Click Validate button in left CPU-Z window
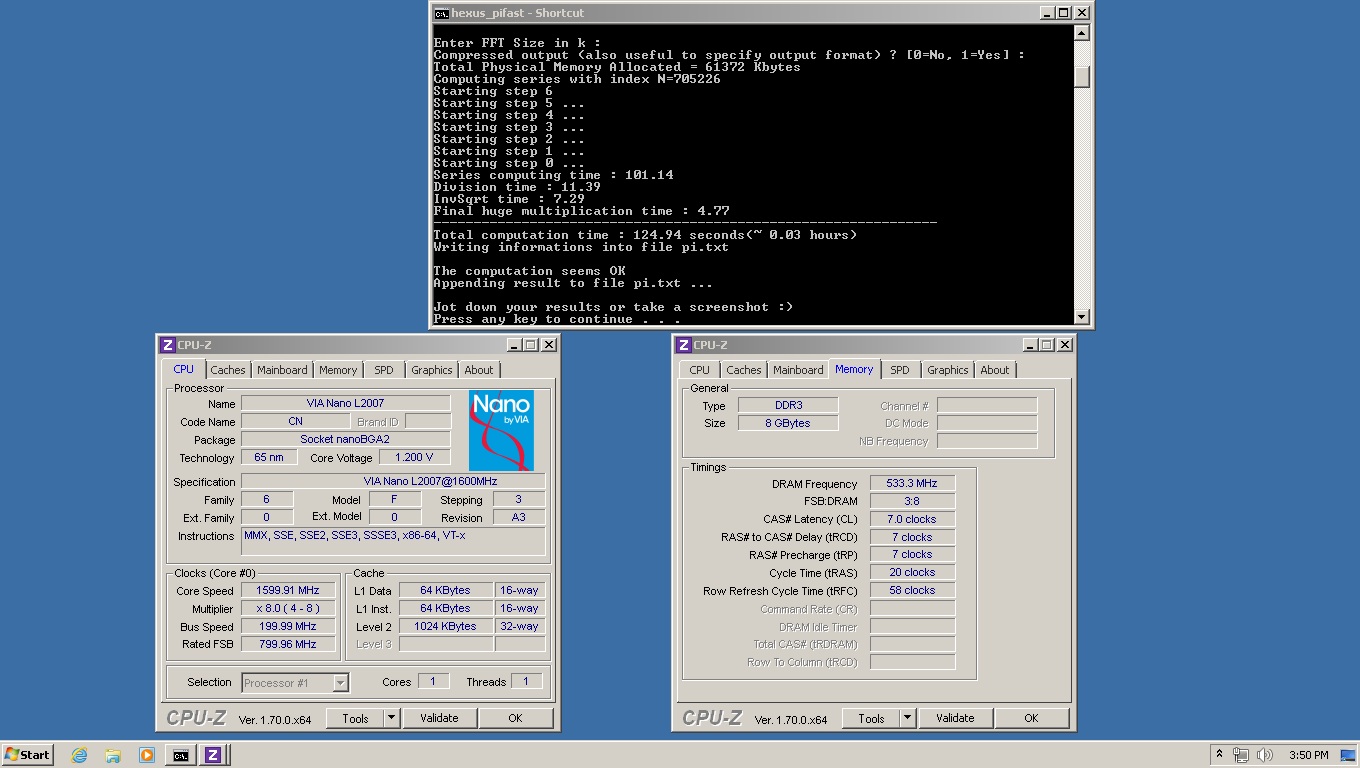The height and width of the screenshot is (768, 1360). pyautogui.click(x=439, y=718)
